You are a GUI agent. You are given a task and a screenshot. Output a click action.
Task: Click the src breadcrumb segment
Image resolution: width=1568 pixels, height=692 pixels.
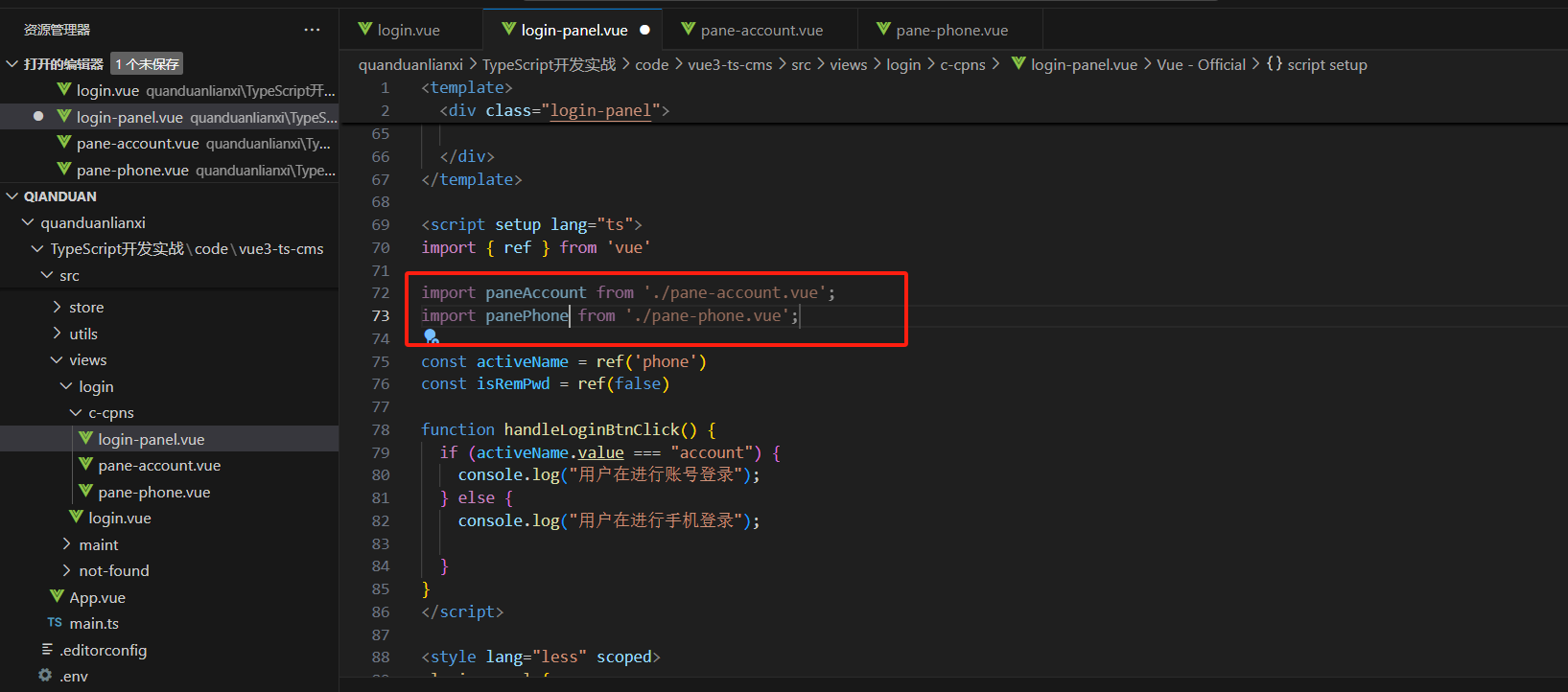[x=801, y=64]
